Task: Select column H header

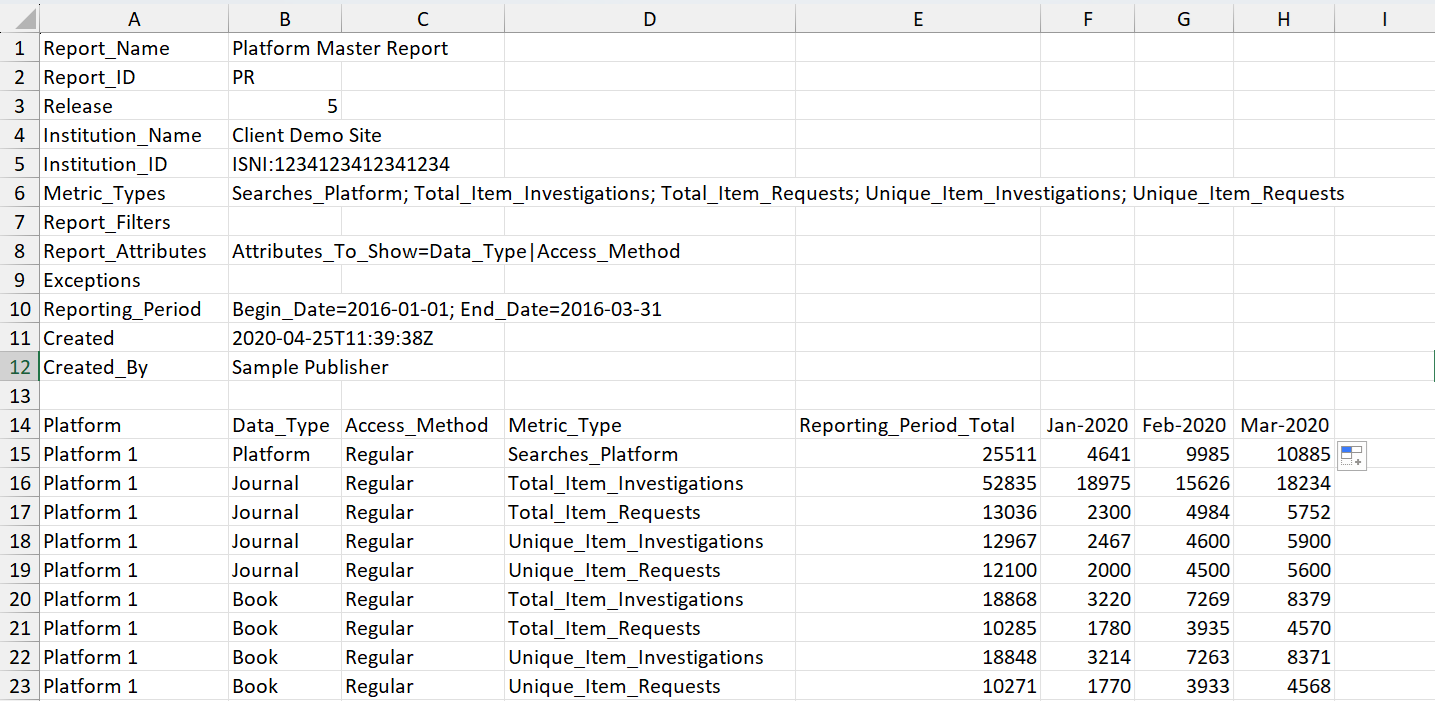Action: [x=1284, y=19]
